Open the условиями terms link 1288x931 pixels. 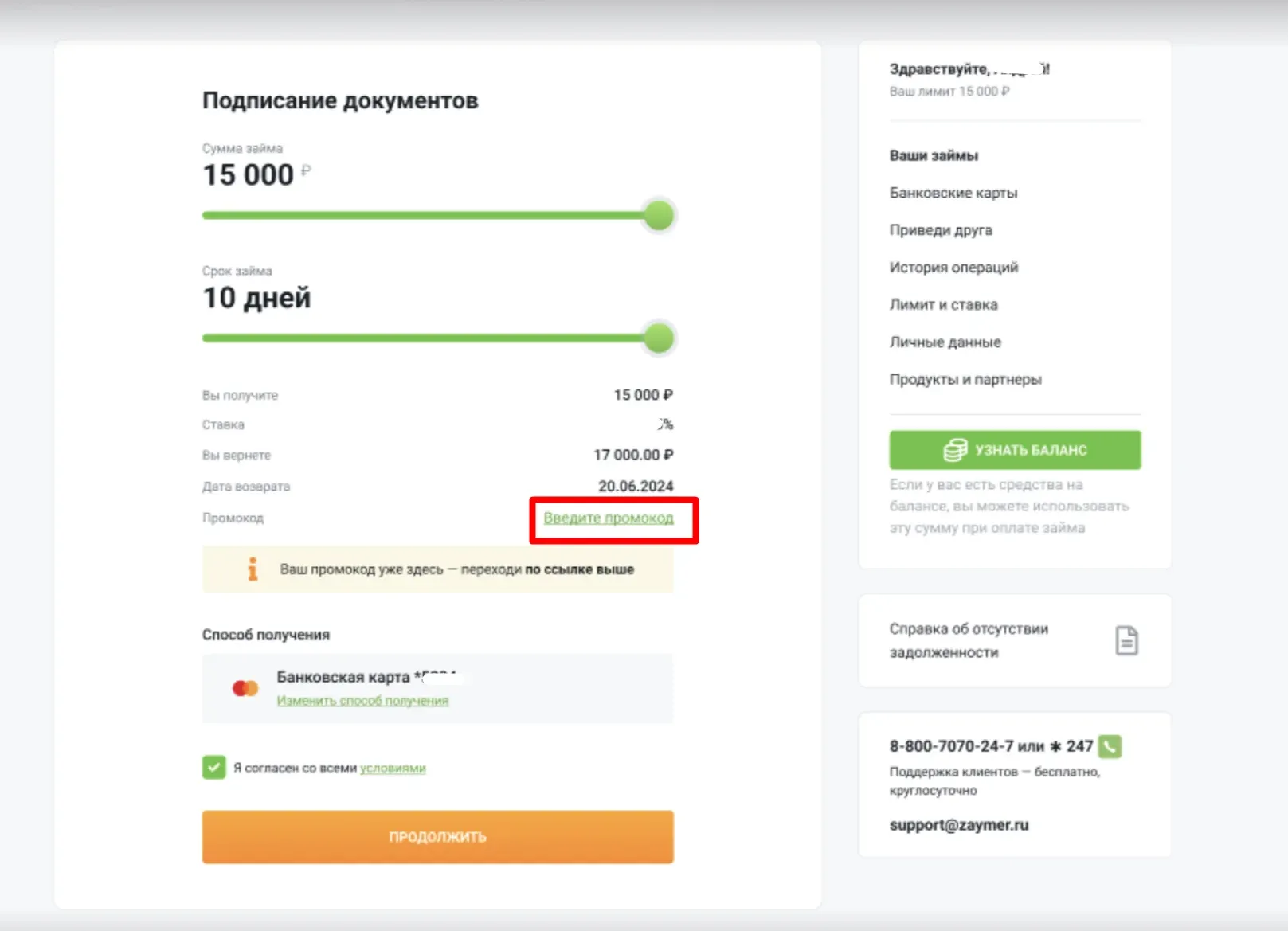coord(393,769)
